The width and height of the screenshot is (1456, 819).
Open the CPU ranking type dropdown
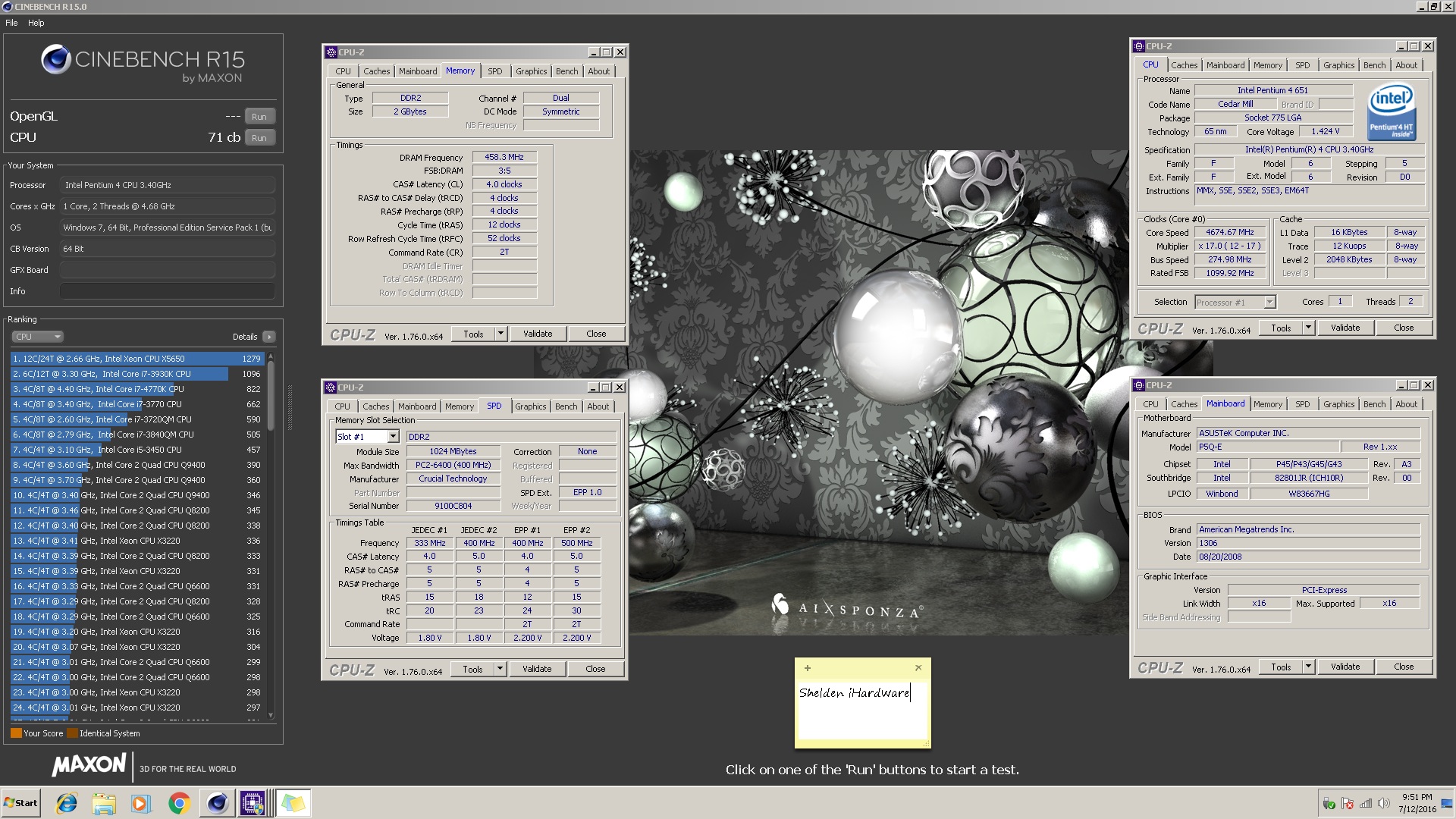(x=37, y=337)
